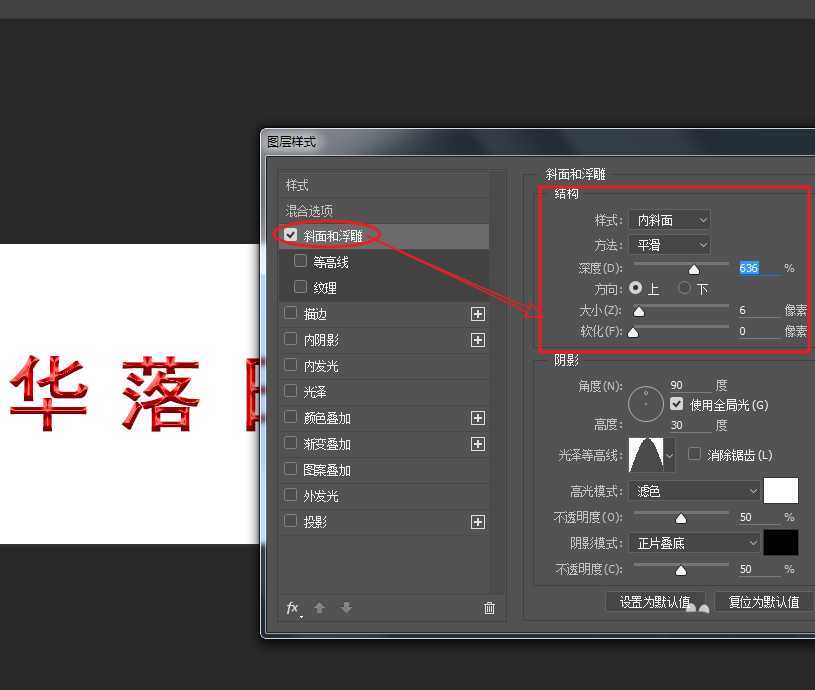Click the move effect down arrow

(346, 608)
